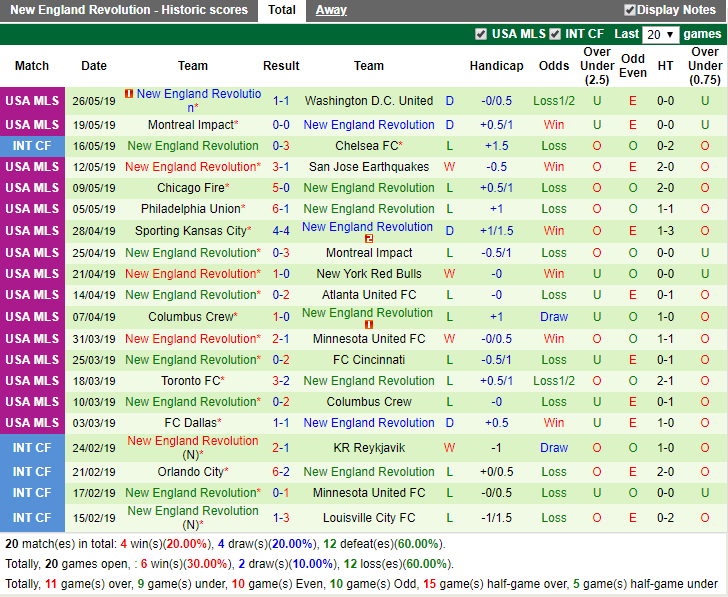
Task: Select USA MLS label in 26/05/19 row
Action: click(x=32, y=101)
